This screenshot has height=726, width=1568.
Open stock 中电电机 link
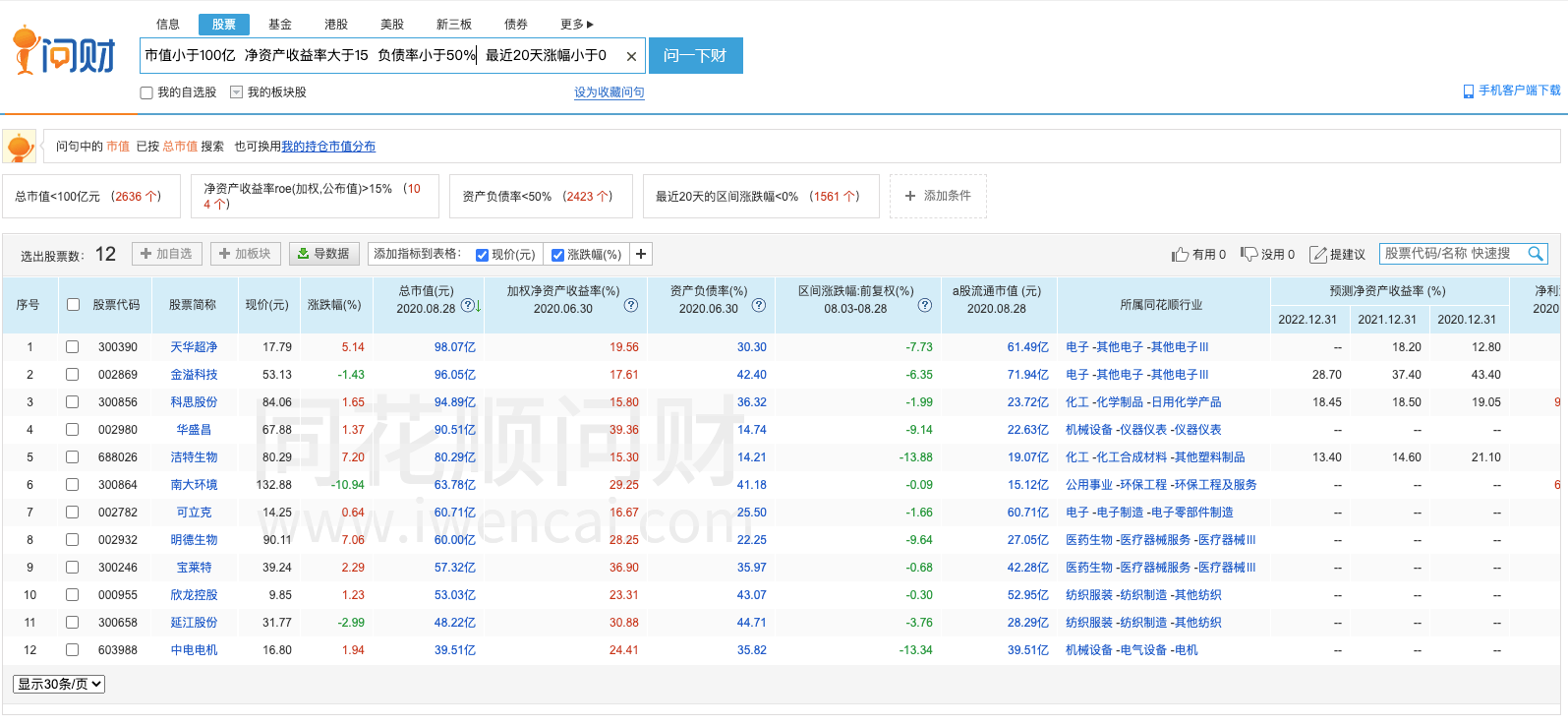[194, 650]
